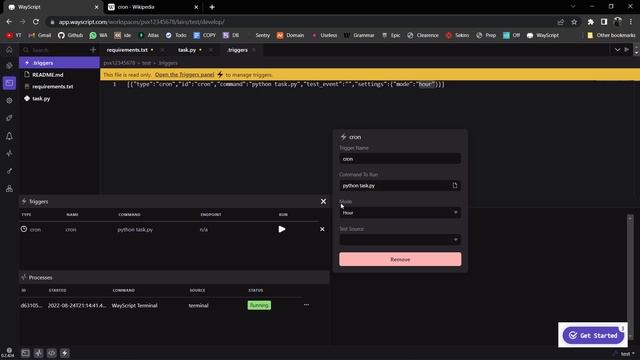Click the Trigger Name input field
Viewport: 640px width, 360px height.
[x=400, y=159]
